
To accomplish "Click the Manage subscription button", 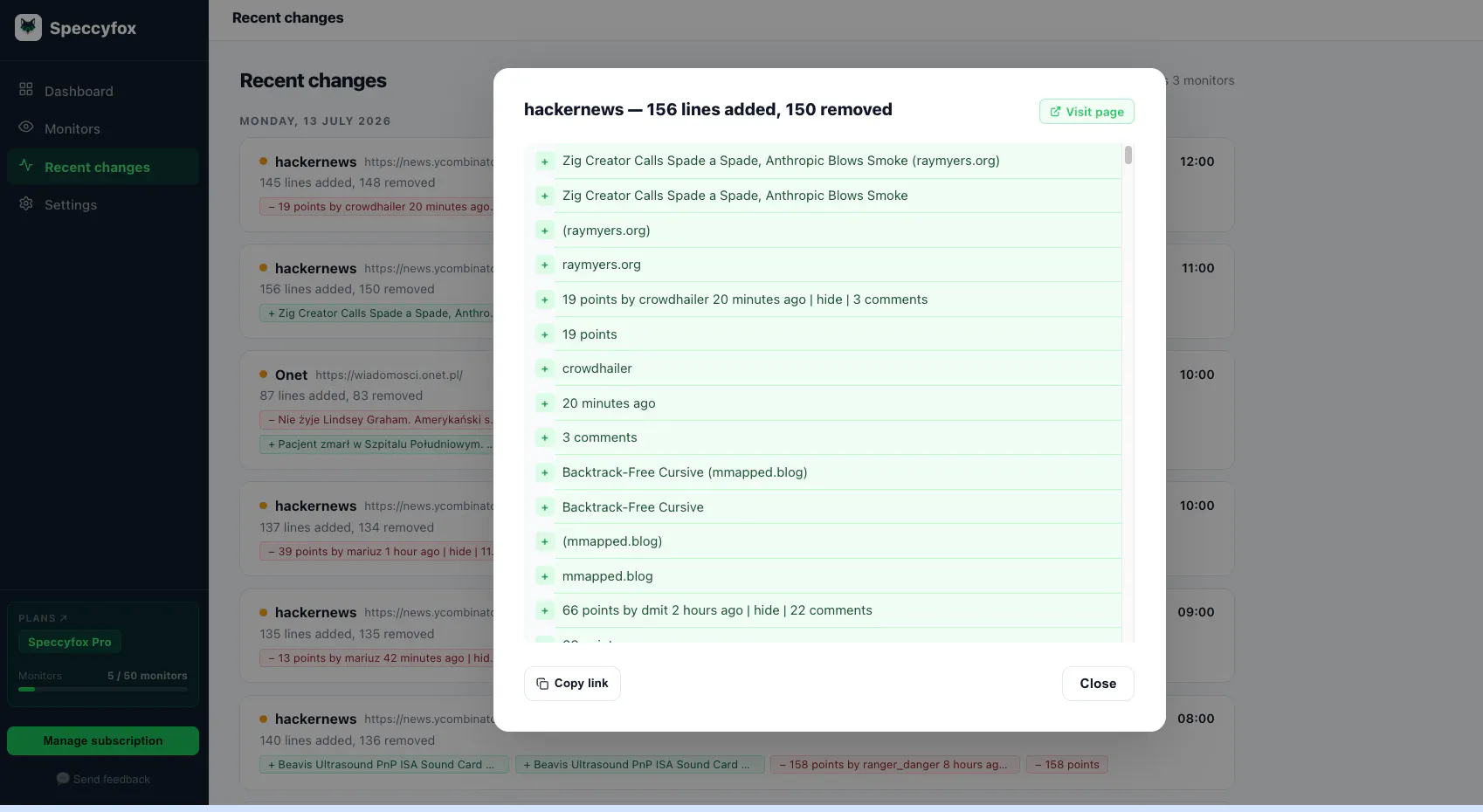I will (x=103, y=740).
